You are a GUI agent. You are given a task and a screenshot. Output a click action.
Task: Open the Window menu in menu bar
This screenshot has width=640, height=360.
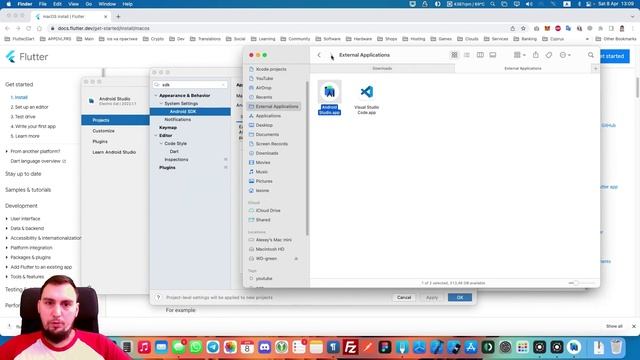click(107, 4)
